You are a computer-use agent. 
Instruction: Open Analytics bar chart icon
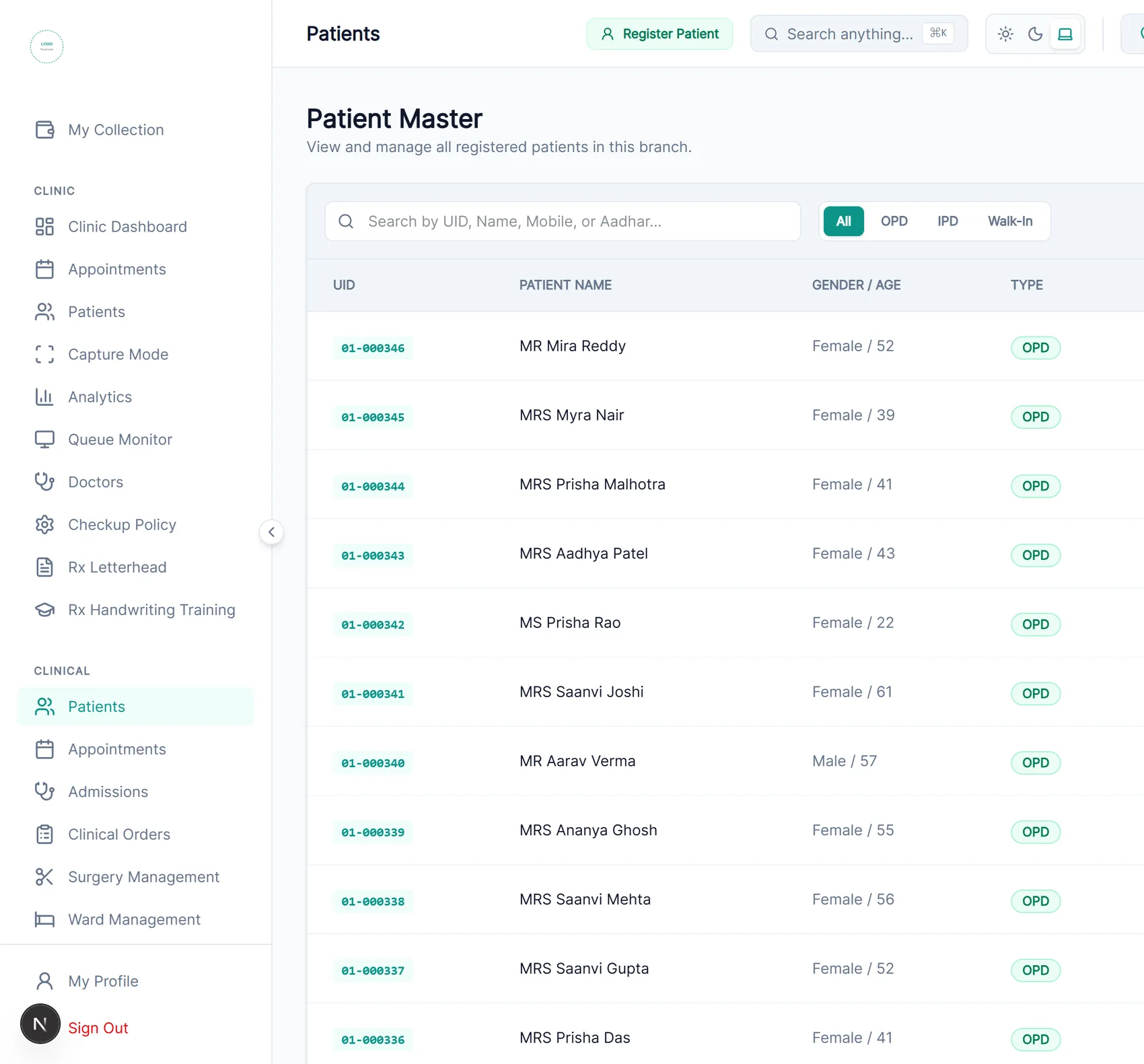tap(44, 397)
